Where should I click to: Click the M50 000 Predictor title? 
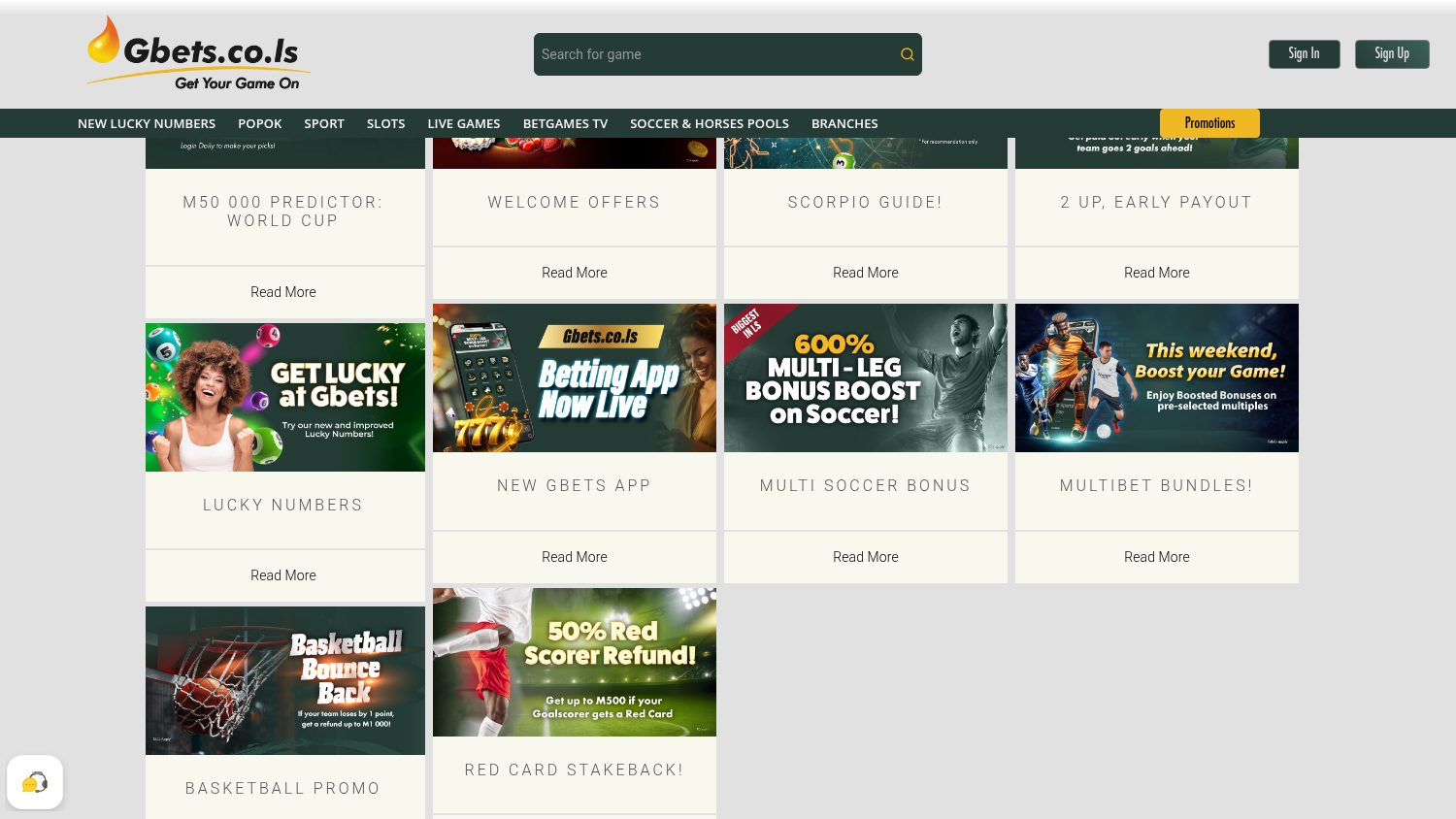click(283, 212)
